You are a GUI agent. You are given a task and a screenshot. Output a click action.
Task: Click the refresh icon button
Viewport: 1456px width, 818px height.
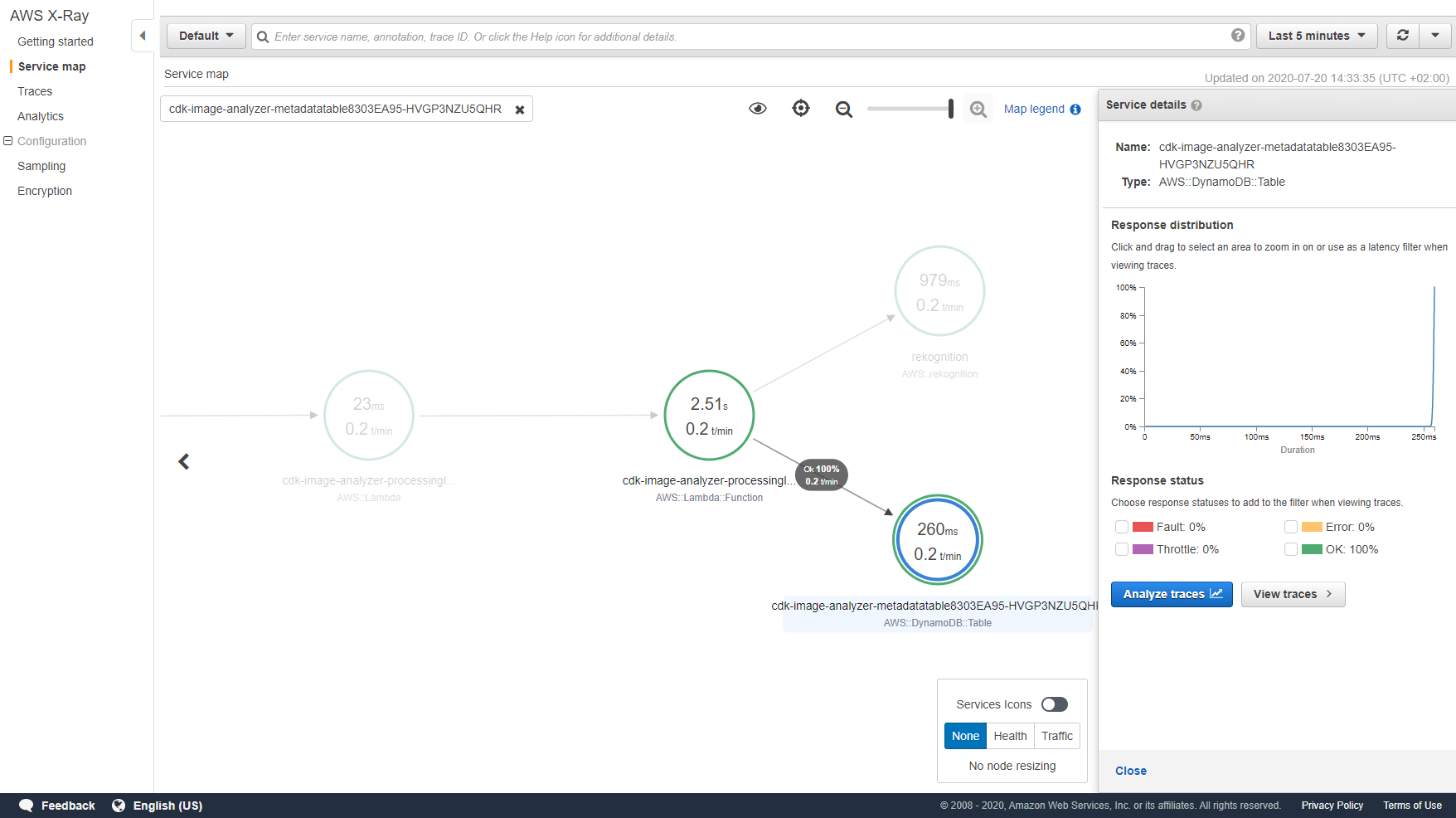(x=1402, y=36)
